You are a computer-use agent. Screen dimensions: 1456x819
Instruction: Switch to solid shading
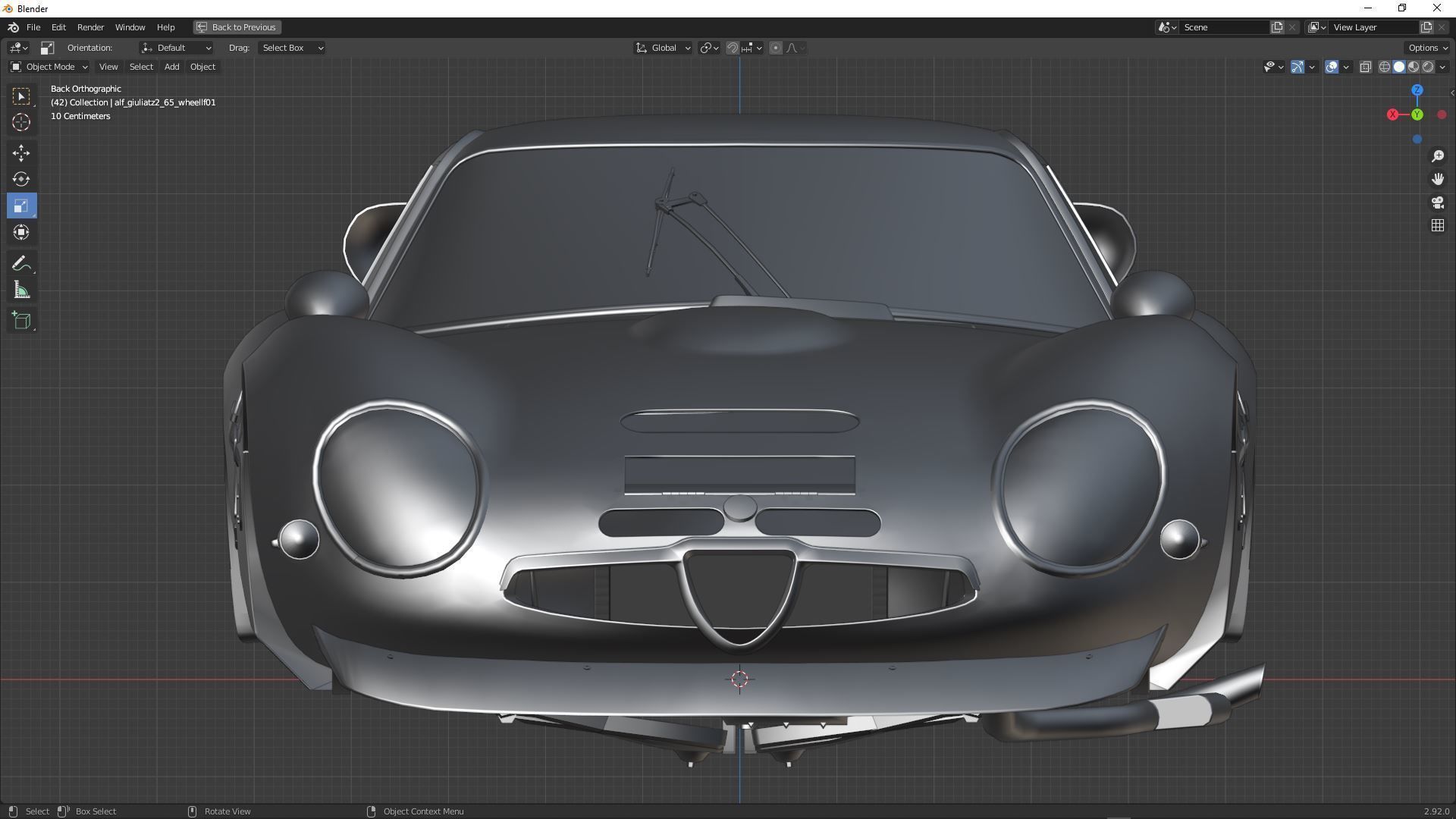(1399, 67)
